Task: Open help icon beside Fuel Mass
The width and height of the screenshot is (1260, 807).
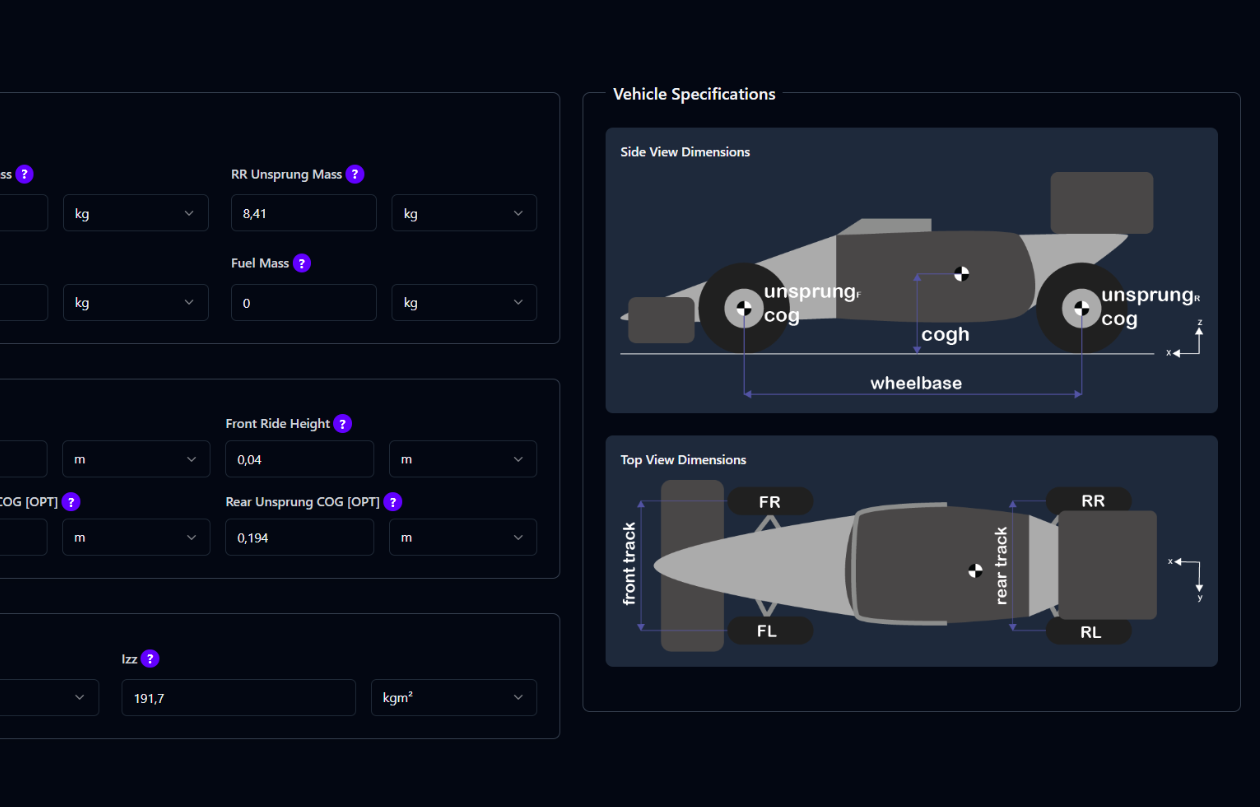Action: [x=302, y=263]
